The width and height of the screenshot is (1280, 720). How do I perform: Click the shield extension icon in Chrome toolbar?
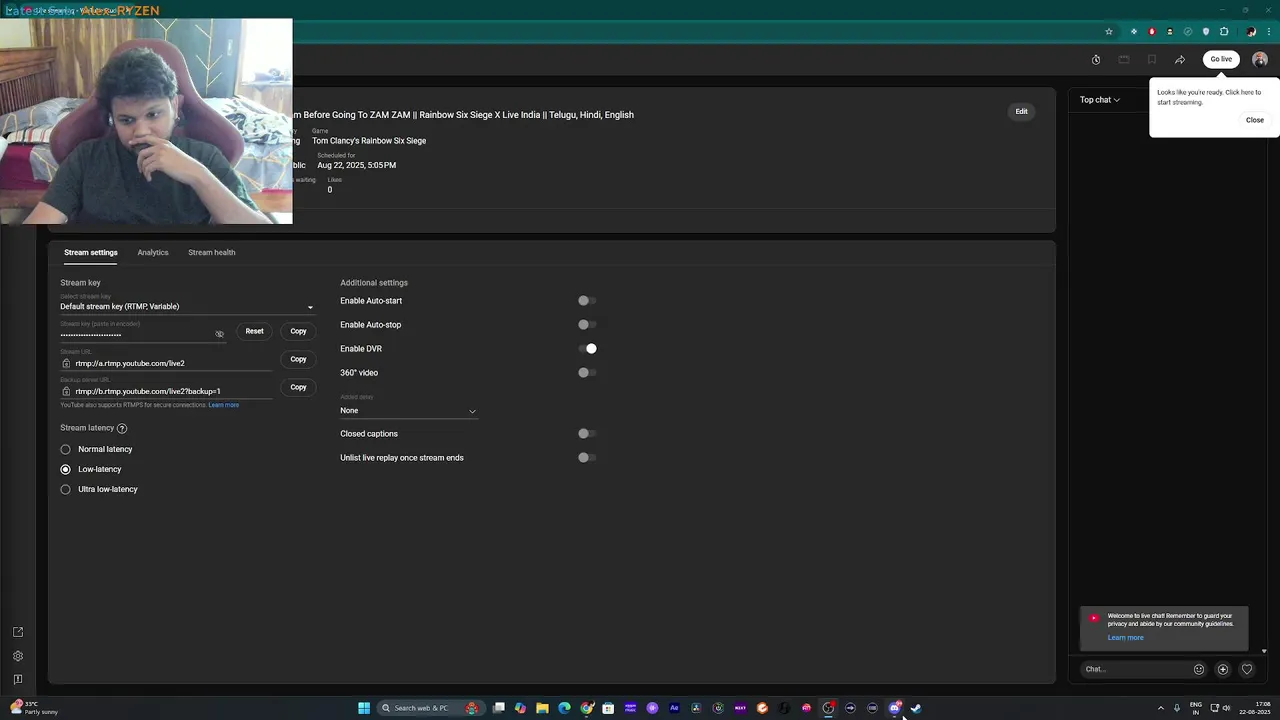tap(1206, 32)
